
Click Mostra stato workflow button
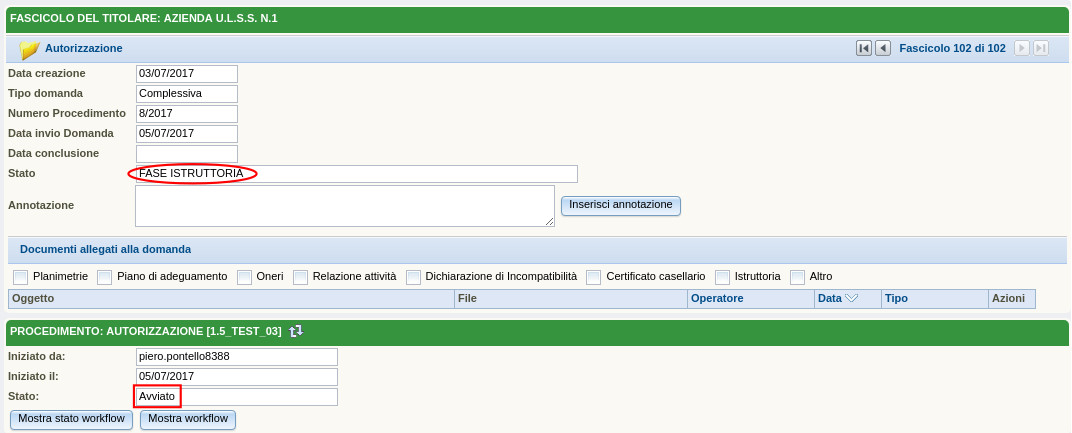point(71,419)
